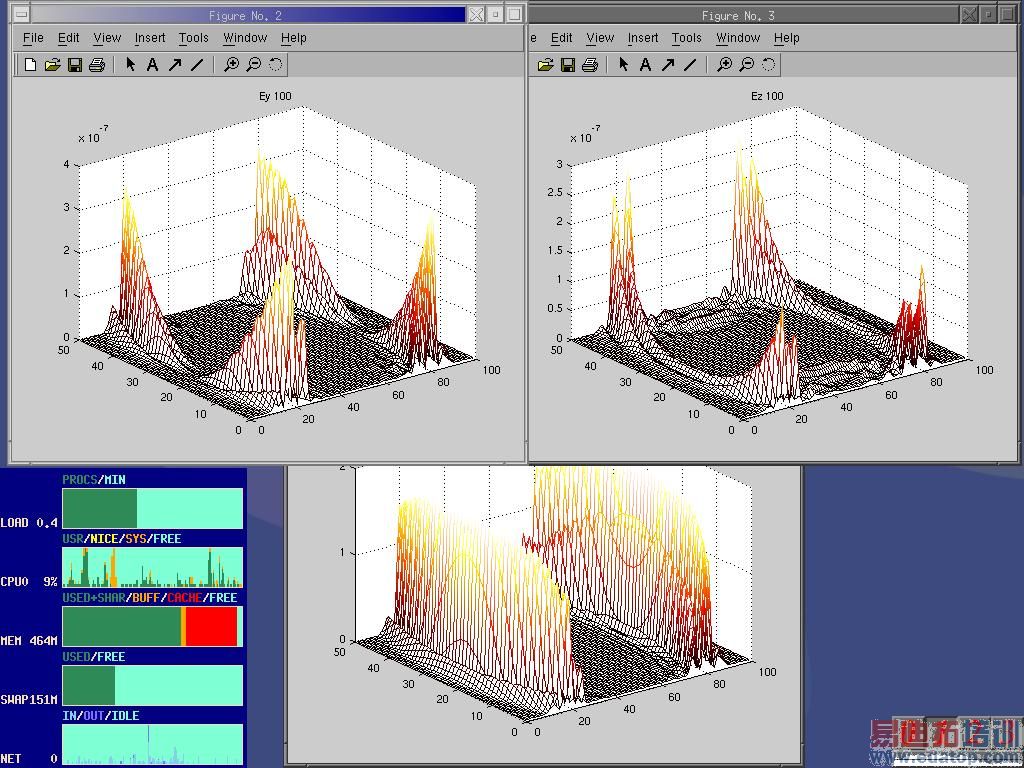1024x768 pixels.
Task: Open Tools menu in Figure 3
Action: 687,38
